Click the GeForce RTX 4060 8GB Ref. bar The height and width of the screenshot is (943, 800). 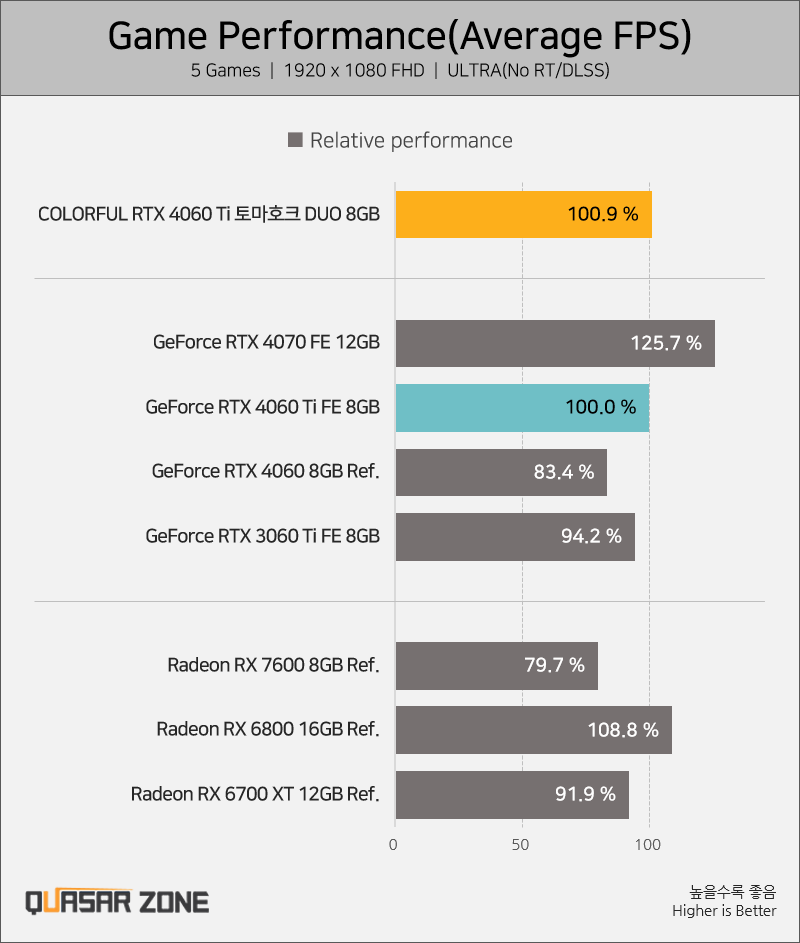(501, 472)
